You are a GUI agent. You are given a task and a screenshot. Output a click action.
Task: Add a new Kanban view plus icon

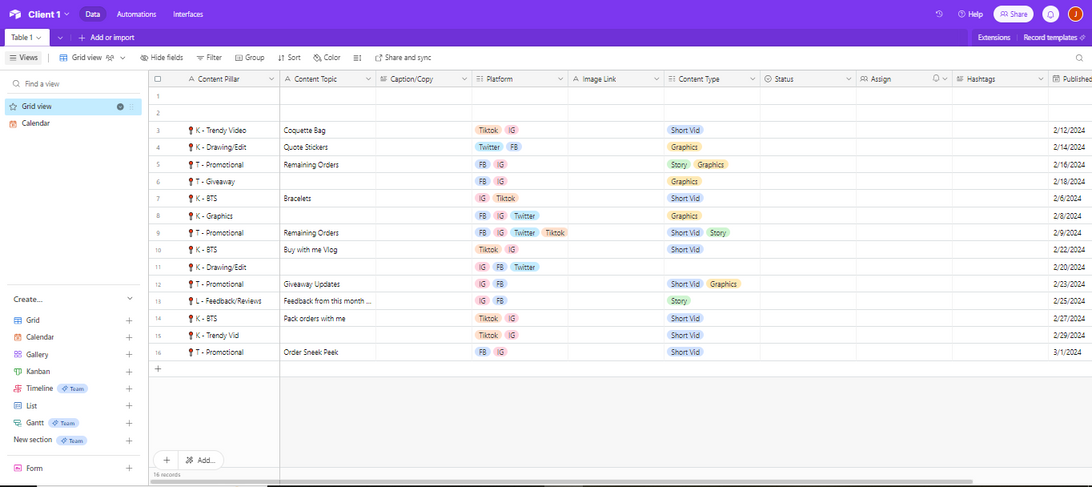(x=129, y=371)
